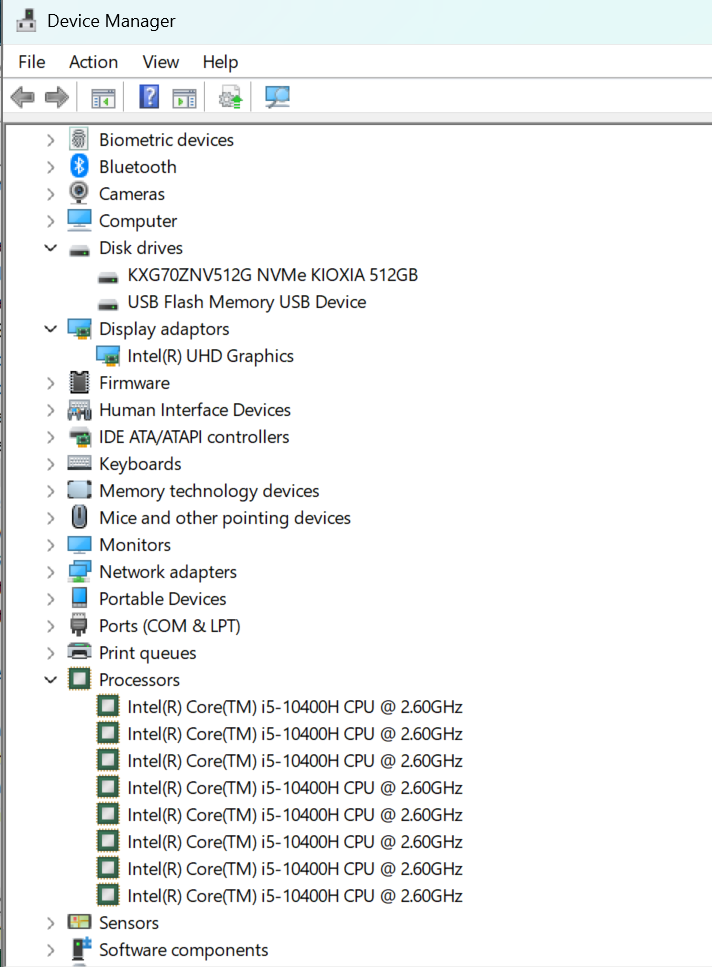Click the Device Manager title bar icon
This screenshot has width=712, height=967.
tap(26, 20)
